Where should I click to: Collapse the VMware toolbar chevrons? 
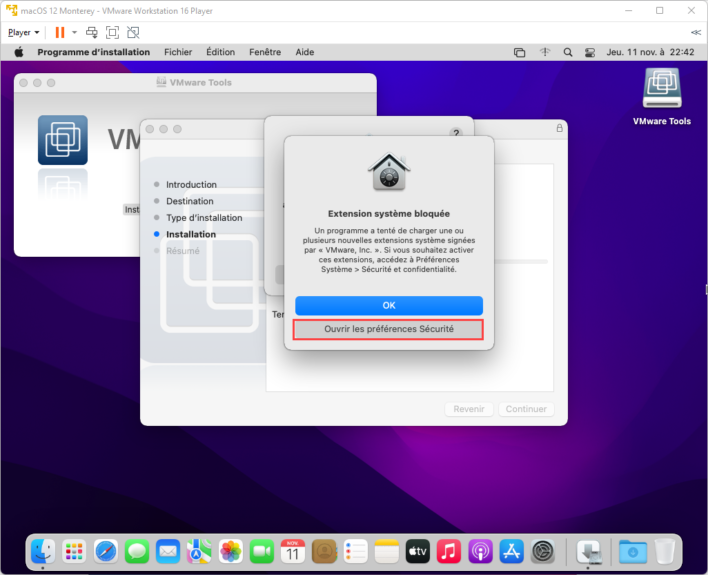click(696, 33)
